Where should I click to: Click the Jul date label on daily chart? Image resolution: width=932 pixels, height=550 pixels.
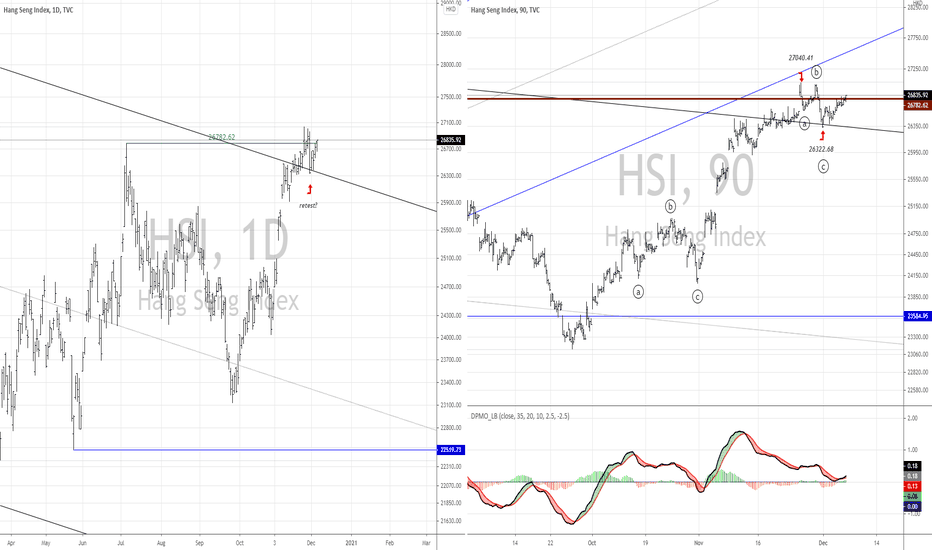point(121,543)
